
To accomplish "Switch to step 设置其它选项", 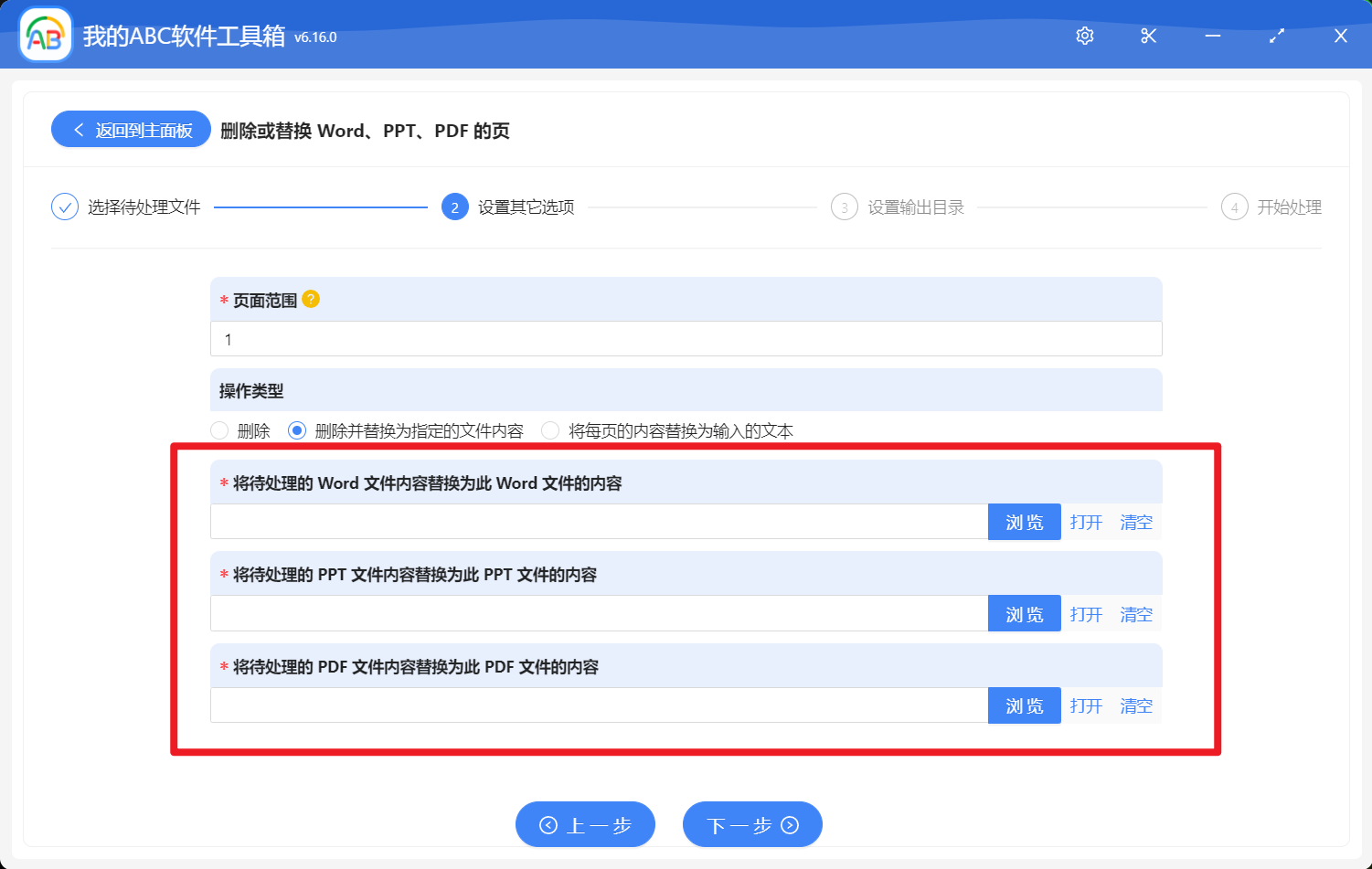I will 454,207.
